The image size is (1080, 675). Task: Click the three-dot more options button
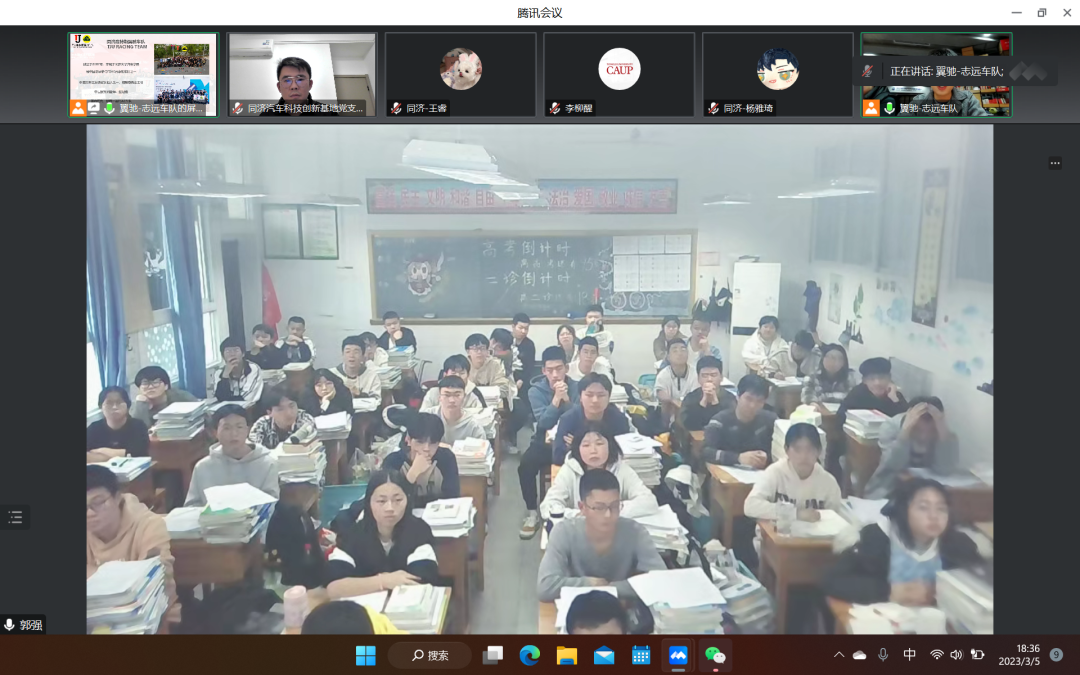point(1055,163)
